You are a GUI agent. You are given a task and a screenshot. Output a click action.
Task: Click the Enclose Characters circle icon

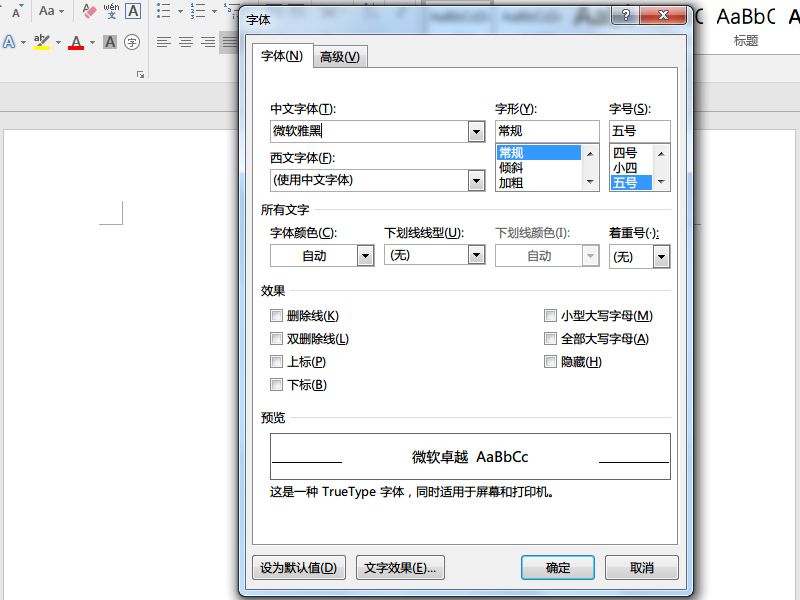click(x=132, y=42)
